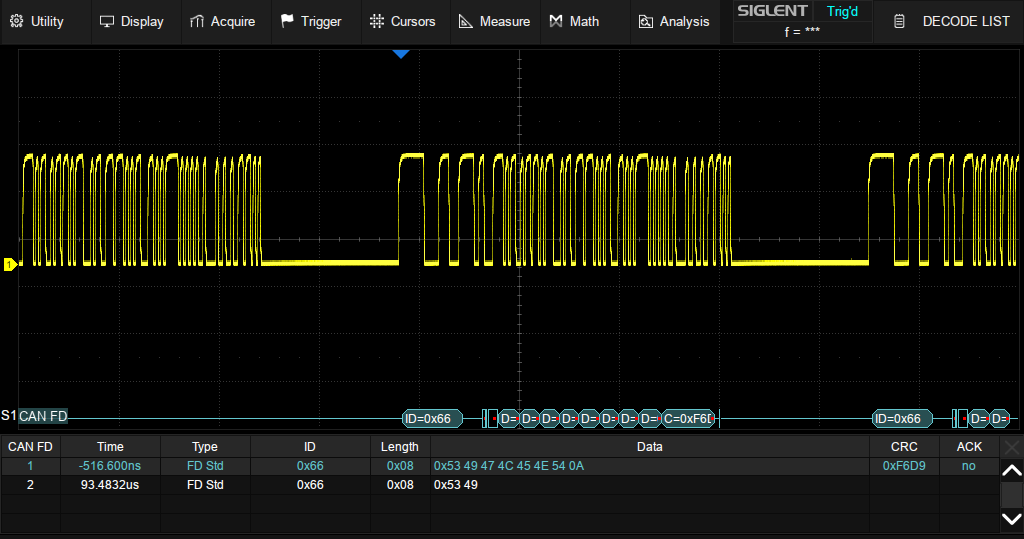Viewport: 1024px width, 539px height.
Task: Open the Cursors menu
Action: pos(402,21)
